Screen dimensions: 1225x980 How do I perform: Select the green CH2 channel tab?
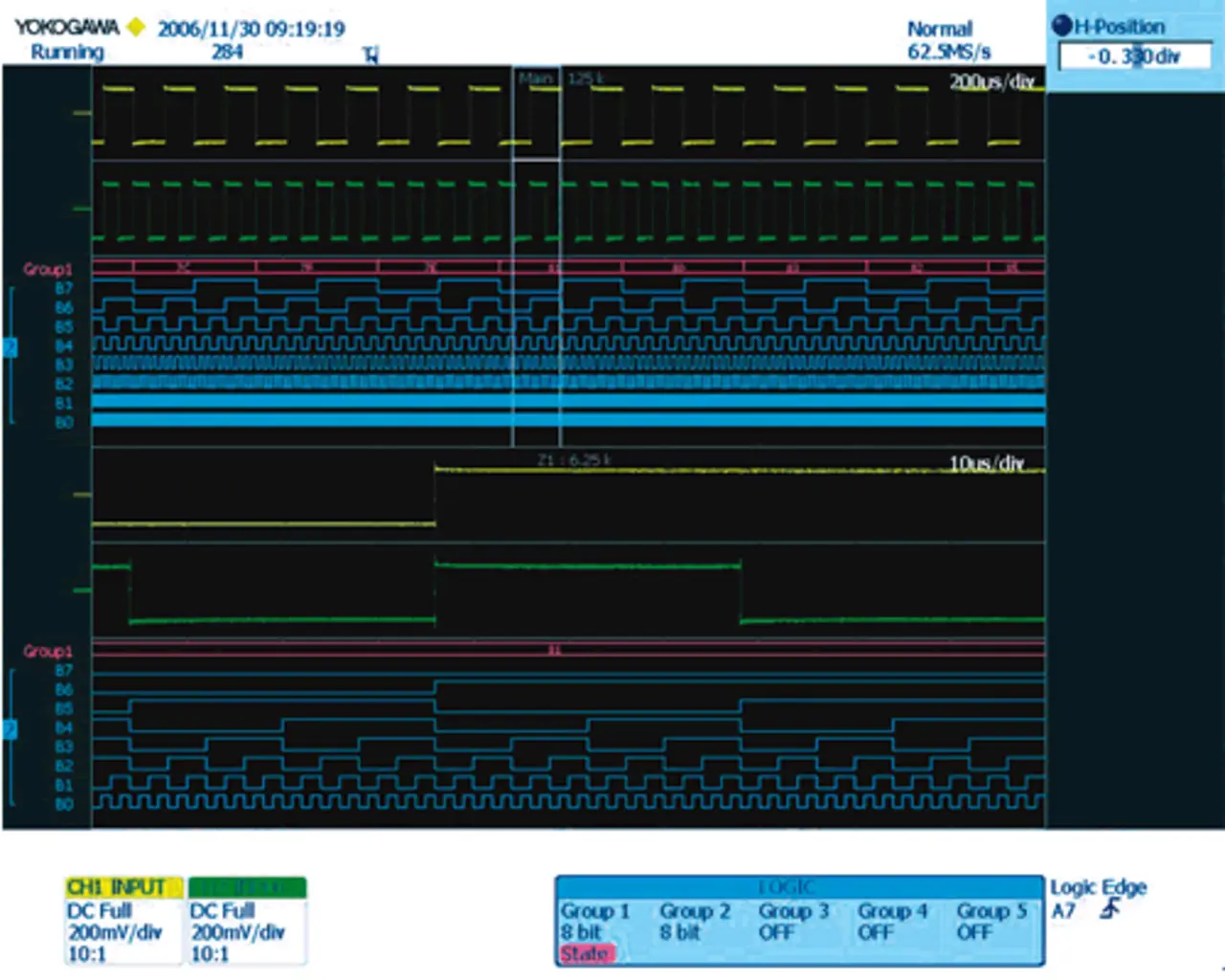(x=247, y=887)
